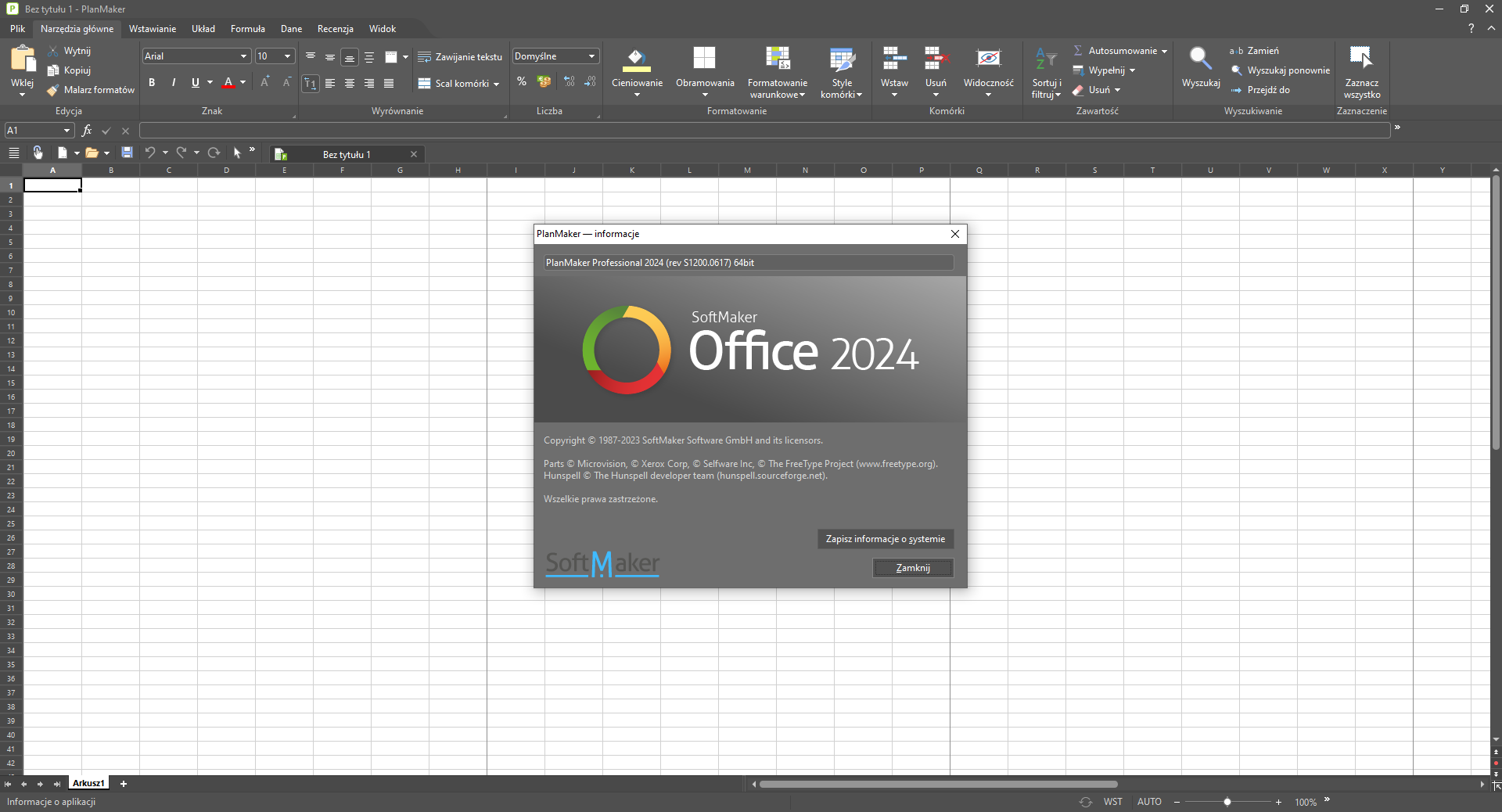
Task: Close the PlanMaker informacje dialog
Action: pyautogui.click(x=955, y=234)
